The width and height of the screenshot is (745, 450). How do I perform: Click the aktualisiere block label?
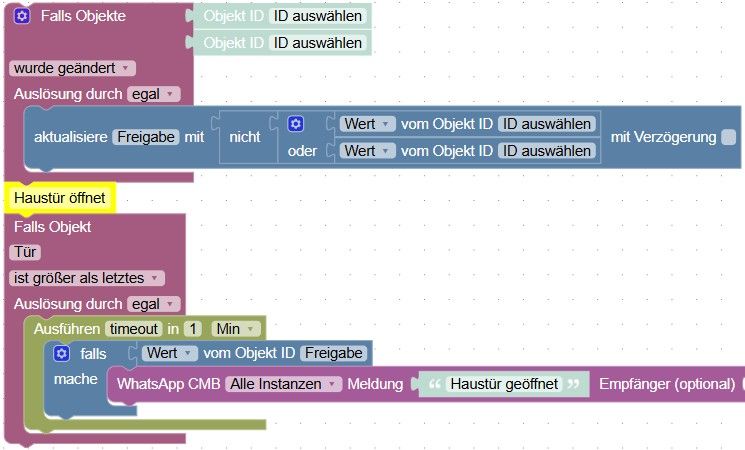pos(71,137)
